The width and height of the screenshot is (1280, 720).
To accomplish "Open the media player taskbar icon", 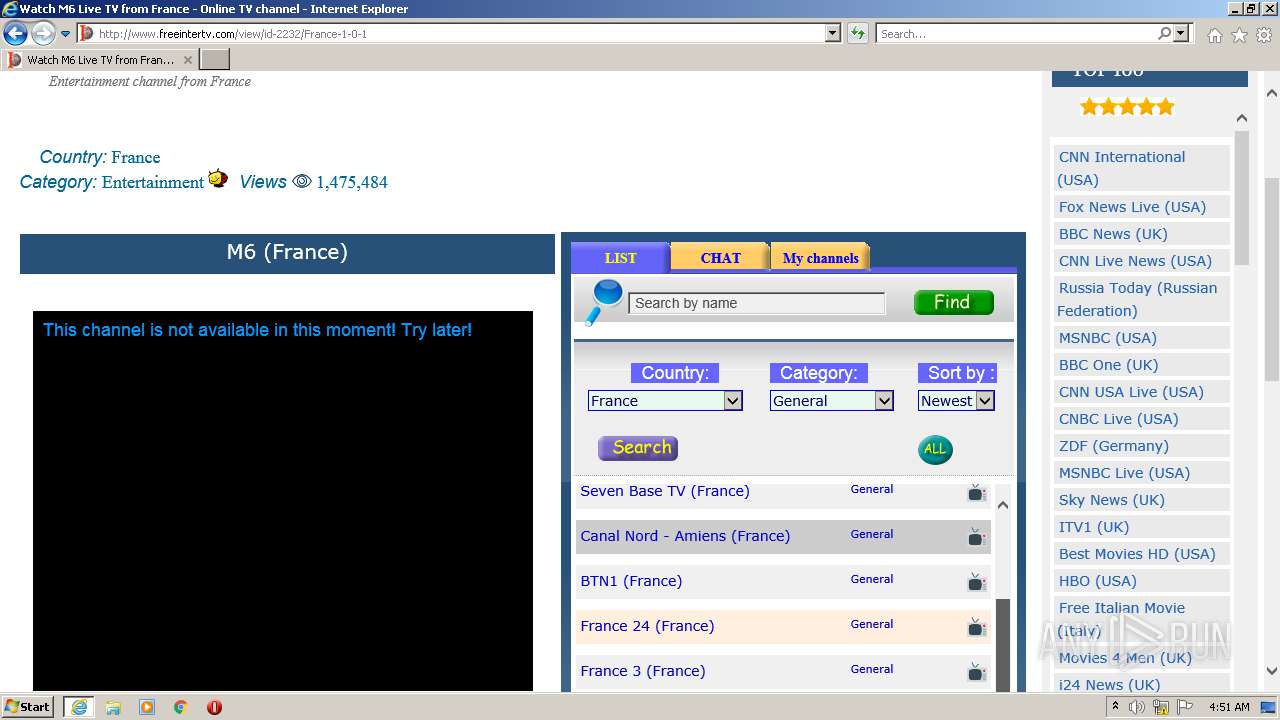I will tap(147, 707).
